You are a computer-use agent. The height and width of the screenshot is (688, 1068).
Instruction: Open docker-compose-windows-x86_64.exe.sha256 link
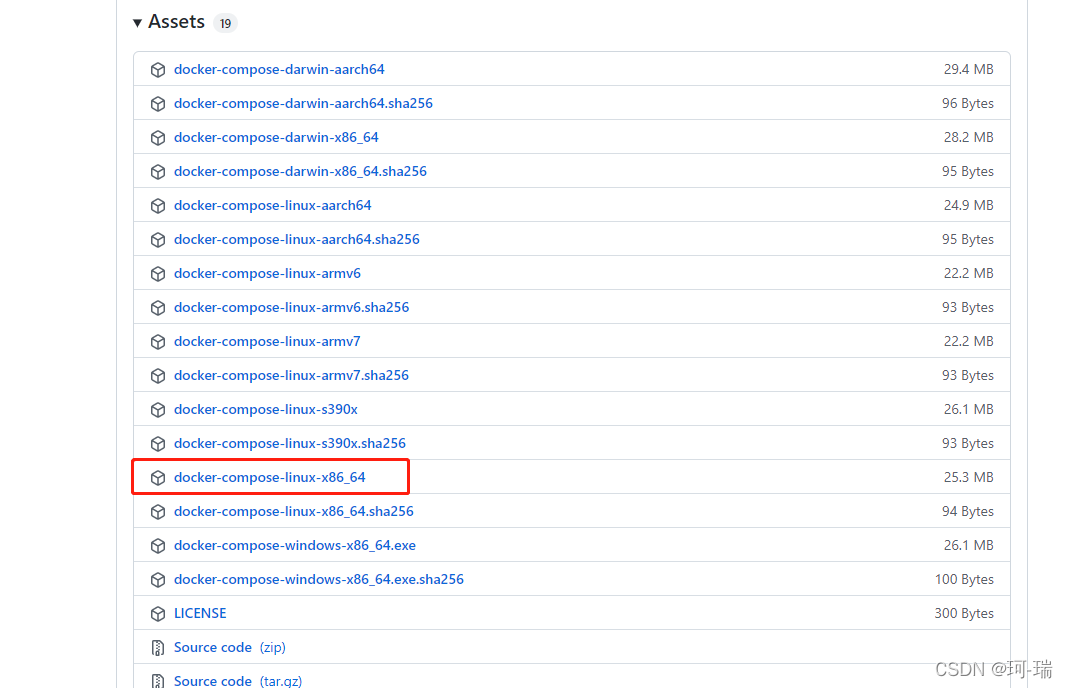[x=319, y=580]
